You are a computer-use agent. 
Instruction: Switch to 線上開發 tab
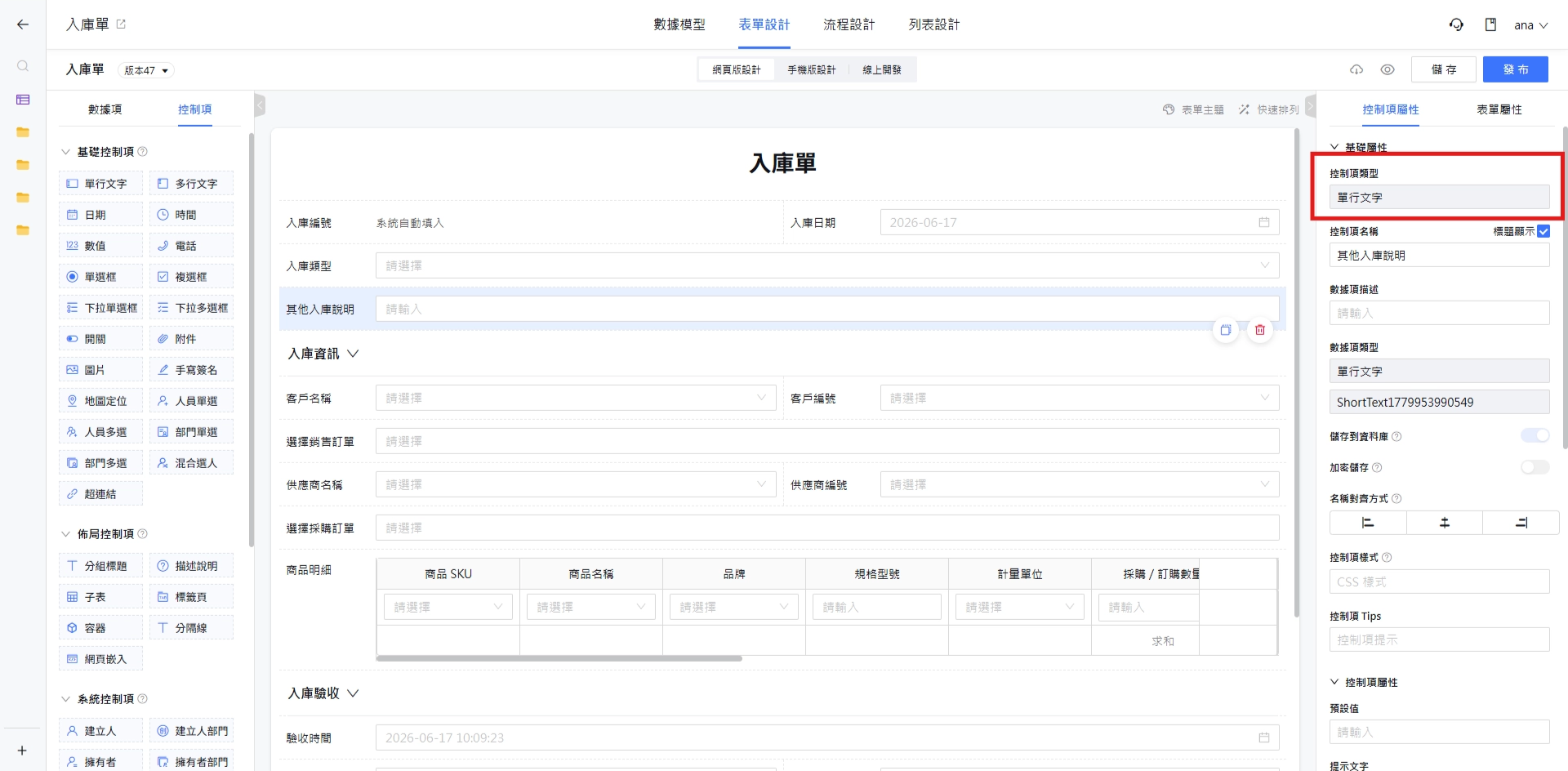tap(882, 70)
